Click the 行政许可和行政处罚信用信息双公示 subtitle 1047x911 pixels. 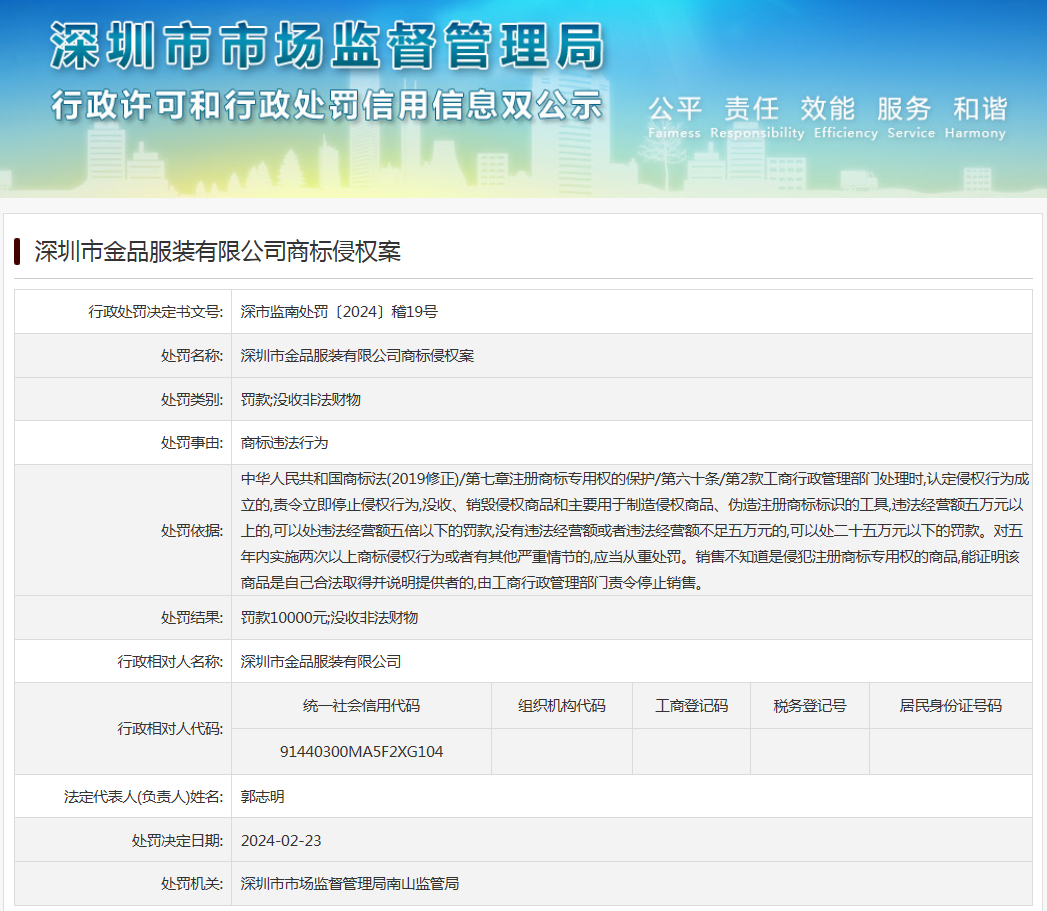tap(327, 106)
